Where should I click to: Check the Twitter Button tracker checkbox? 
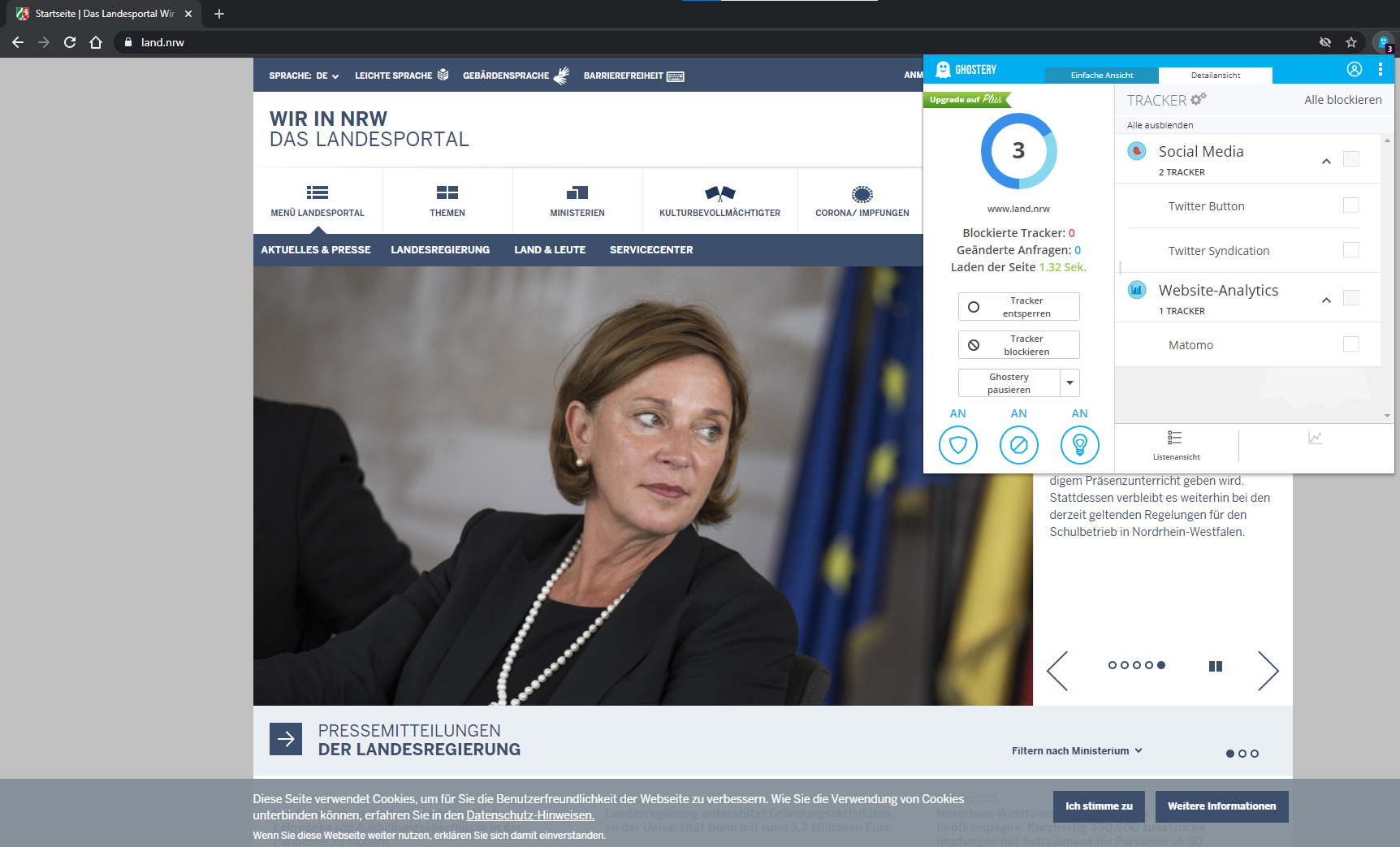tap(1350, 205)
